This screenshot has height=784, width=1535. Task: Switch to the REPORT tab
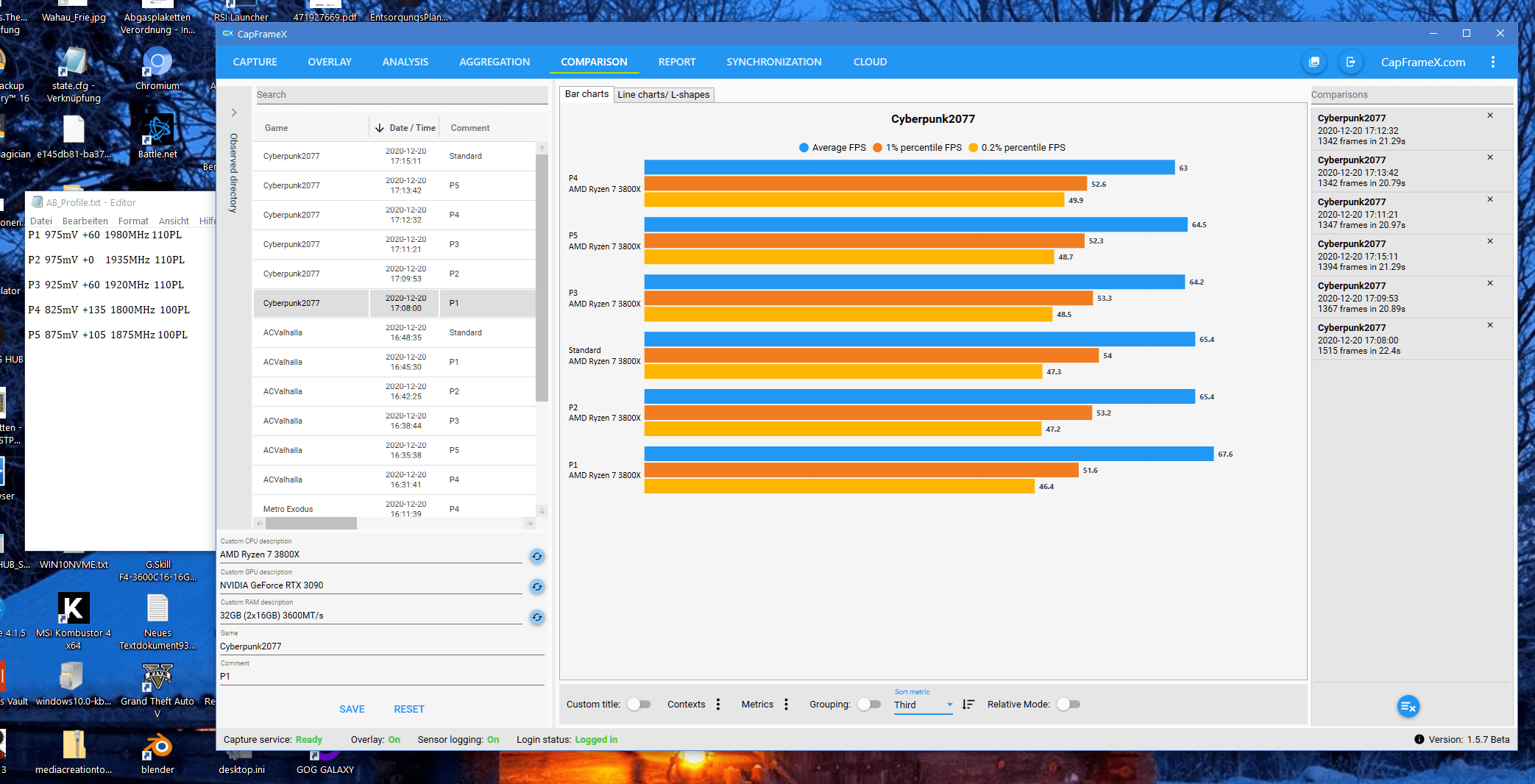point(677,62)
